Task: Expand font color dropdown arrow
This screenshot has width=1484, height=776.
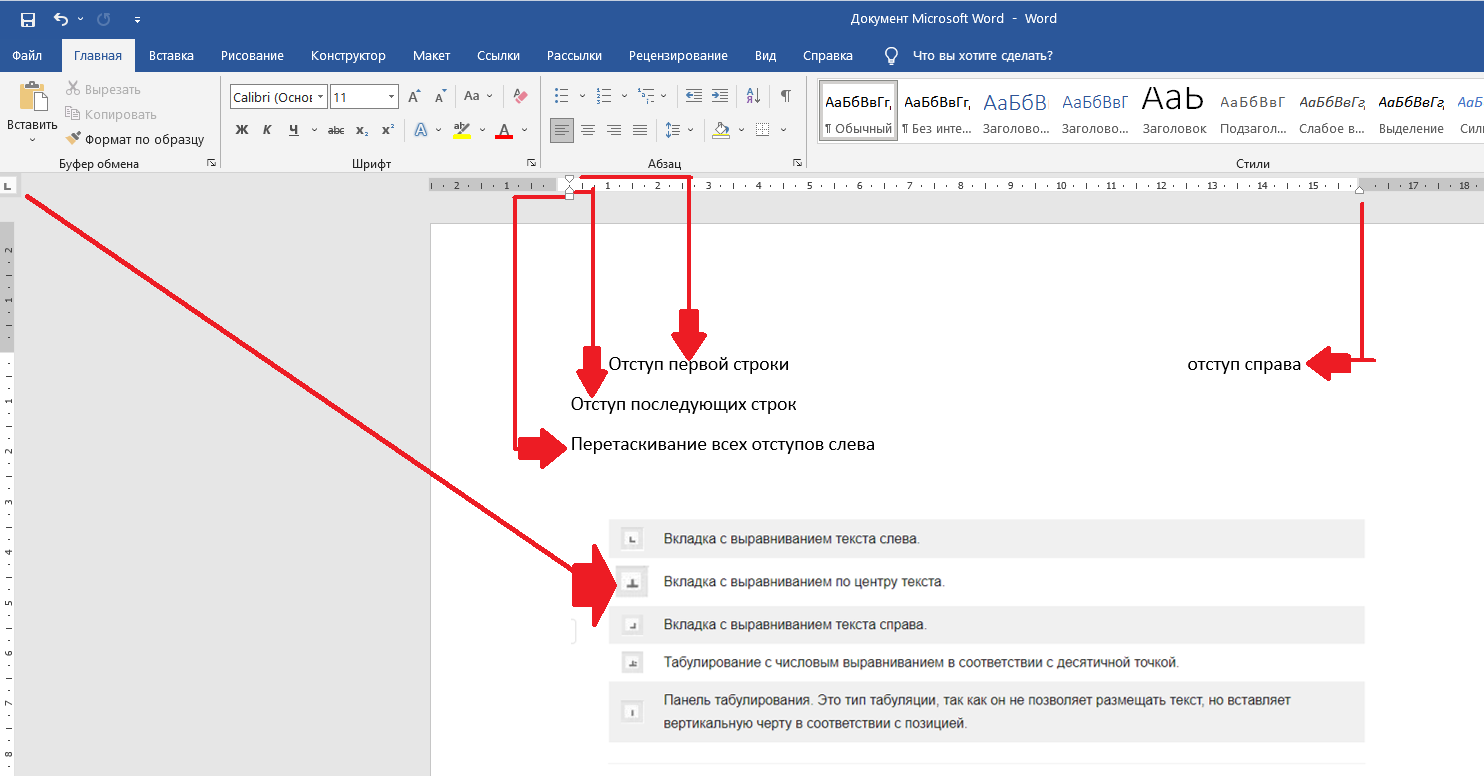Action: coord(525,130)
